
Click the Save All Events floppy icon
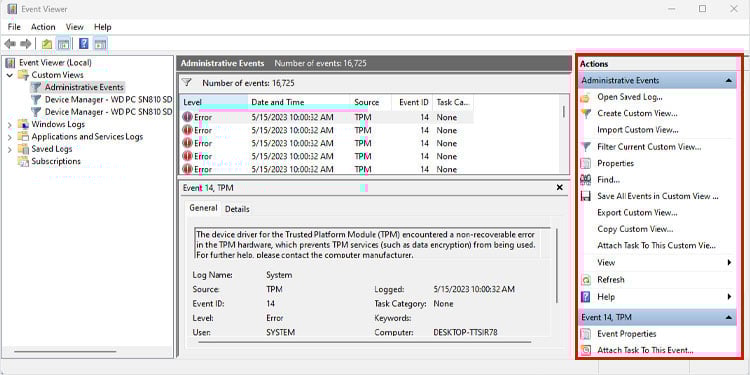pyautogui.click(x=585, y=196)
